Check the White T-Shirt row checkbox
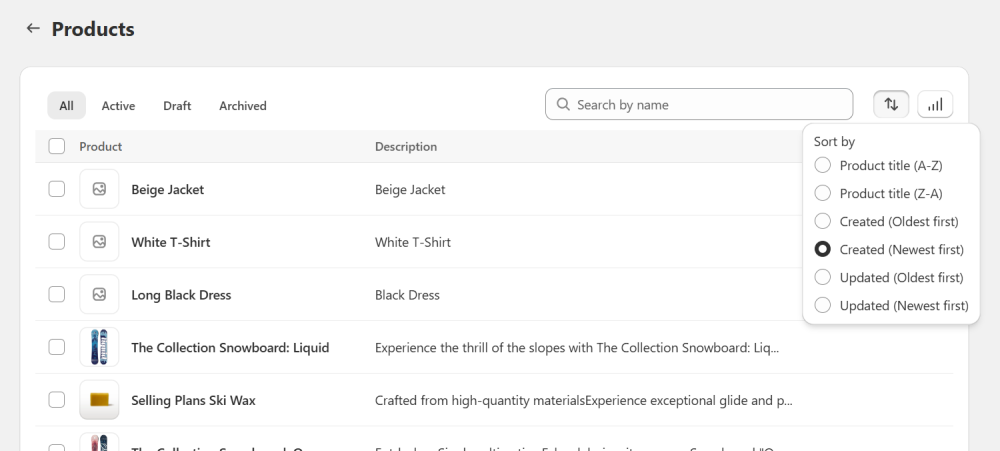This screenshot has width=1000, height=451. 57,242
